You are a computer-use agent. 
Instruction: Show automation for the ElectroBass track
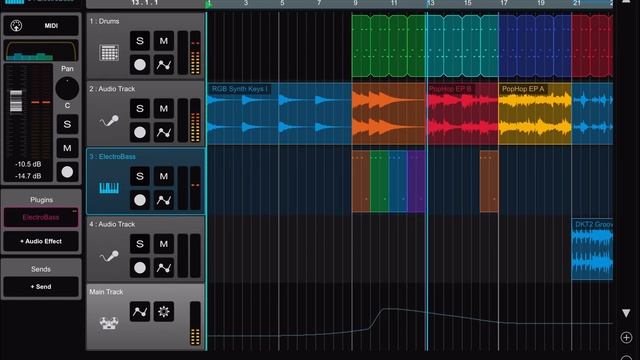[164, 200]
